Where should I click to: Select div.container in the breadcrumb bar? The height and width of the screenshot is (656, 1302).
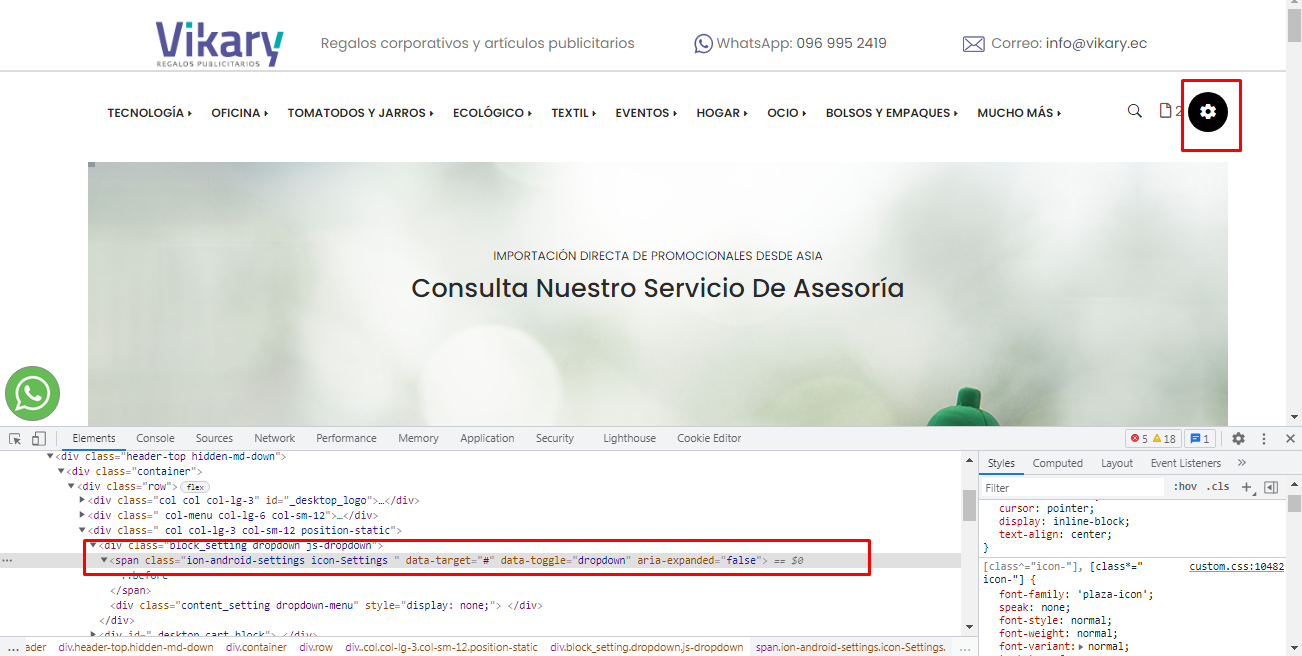pos(256,647)
